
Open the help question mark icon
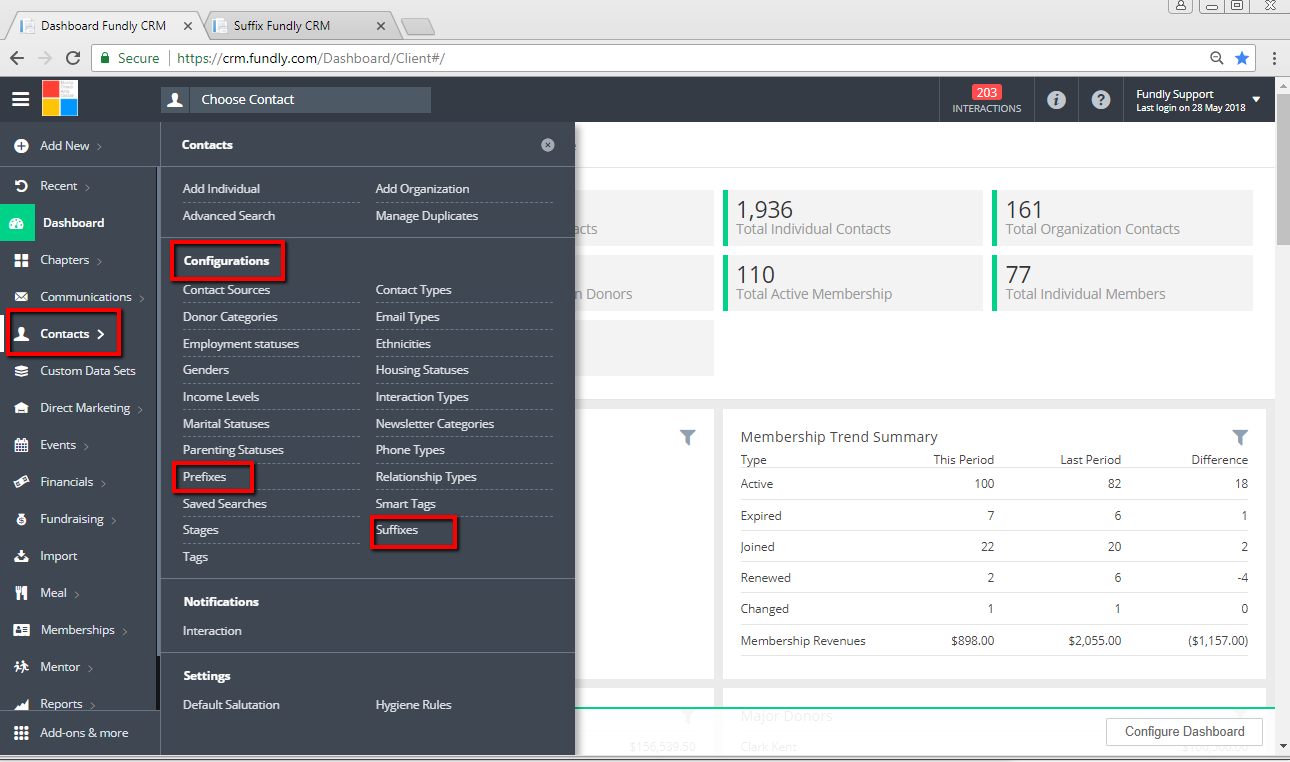click(x=1101, y=100)
